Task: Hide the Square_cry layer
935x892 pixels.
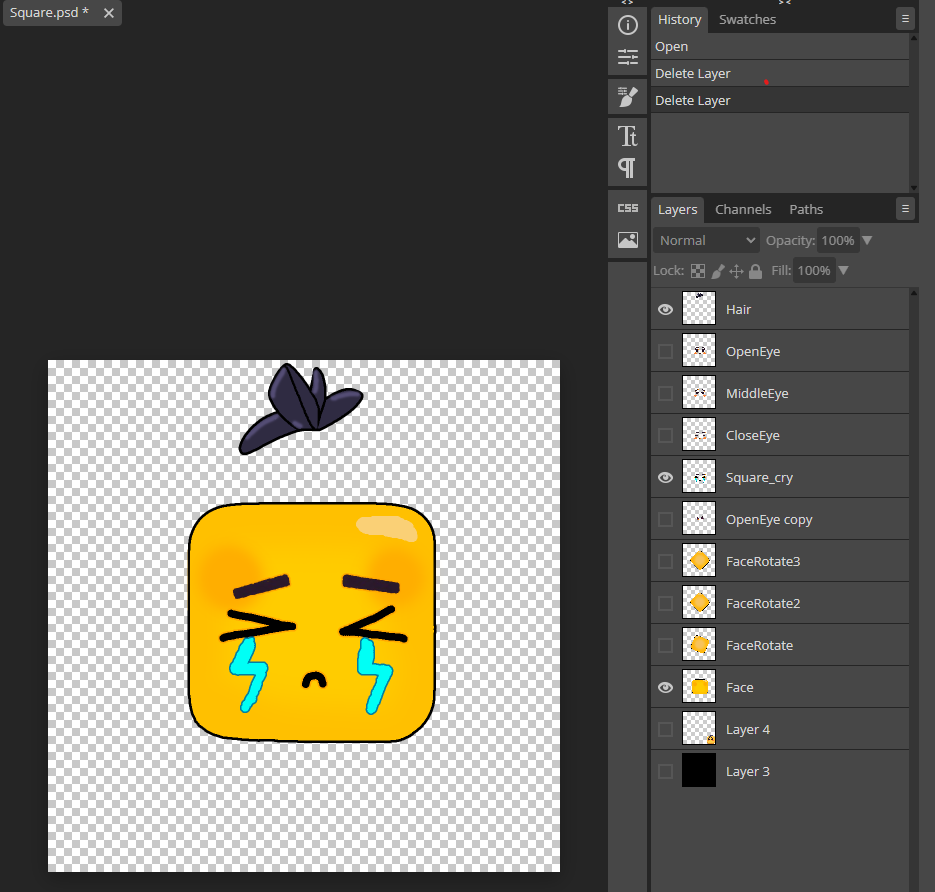Action: point(665,478)
